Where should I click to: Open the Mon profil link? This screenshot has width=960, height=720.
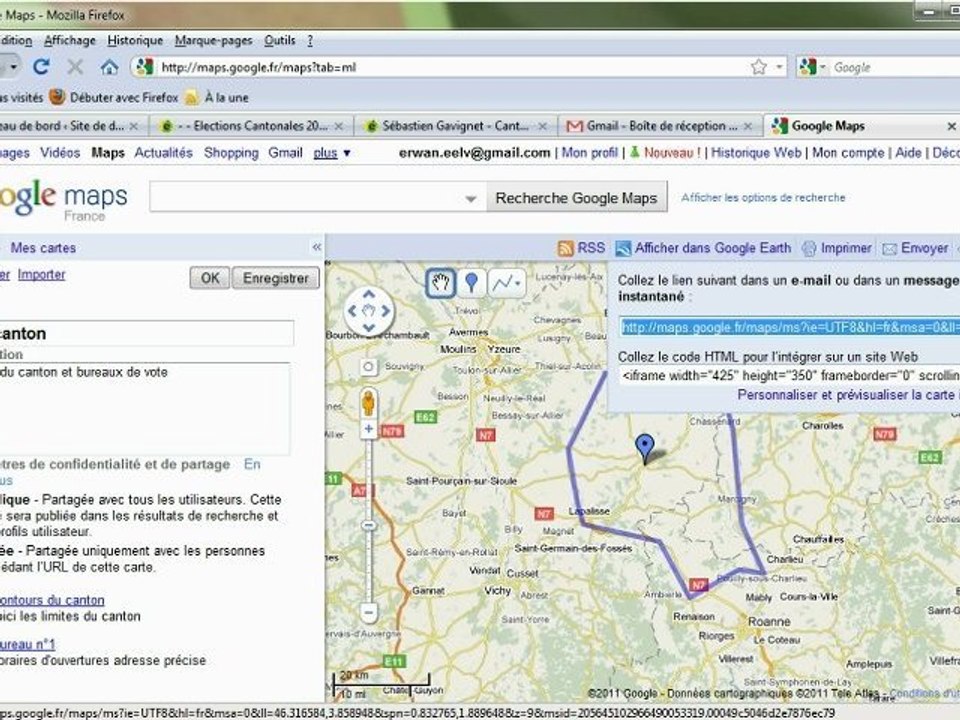[x=590, y=153]
